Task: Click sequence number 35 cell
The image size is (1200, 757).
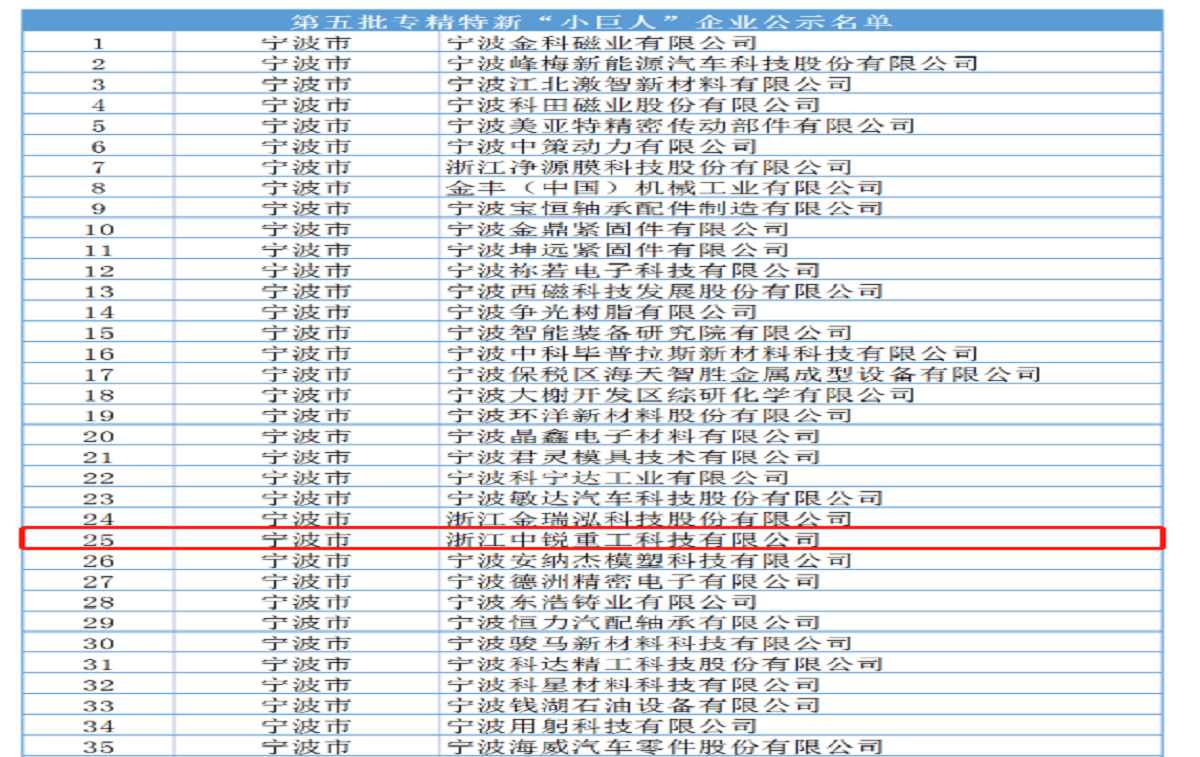Action: [x=98, y=746]
